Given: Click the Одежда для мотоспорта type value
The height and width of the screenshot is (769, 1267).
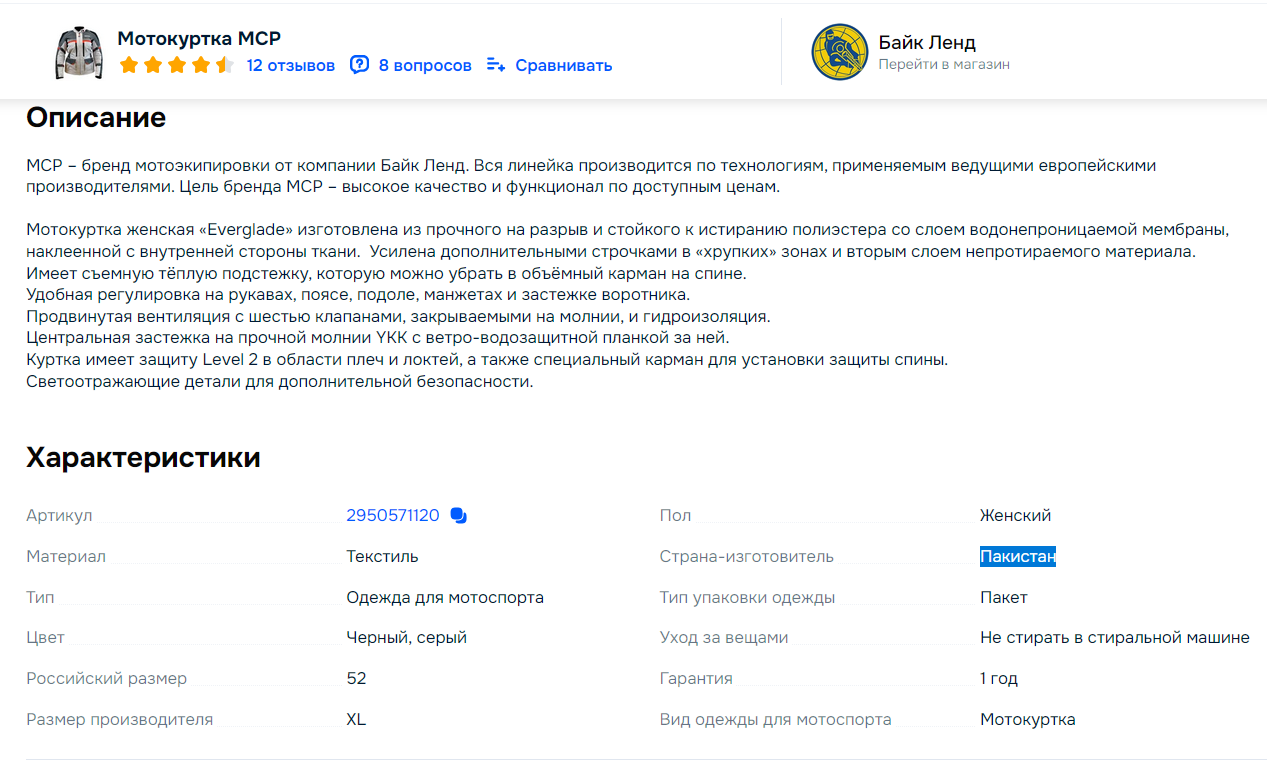Looking at the screenshot, I should coord(445,598).
